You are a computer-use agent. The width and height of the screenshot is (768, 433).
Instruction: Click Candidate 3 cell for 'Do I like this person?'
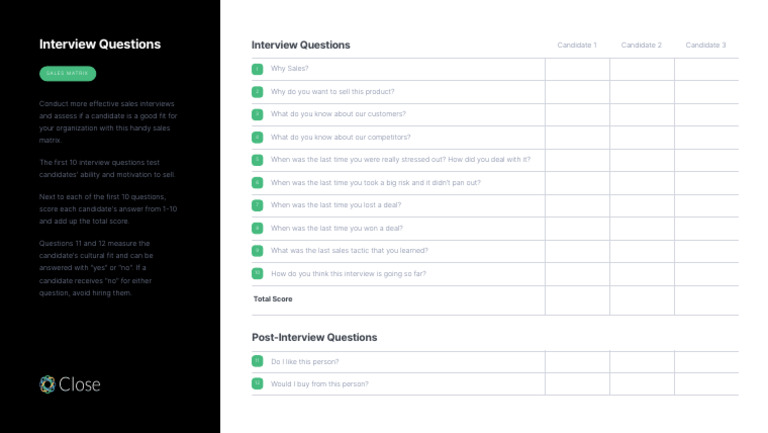706,361
